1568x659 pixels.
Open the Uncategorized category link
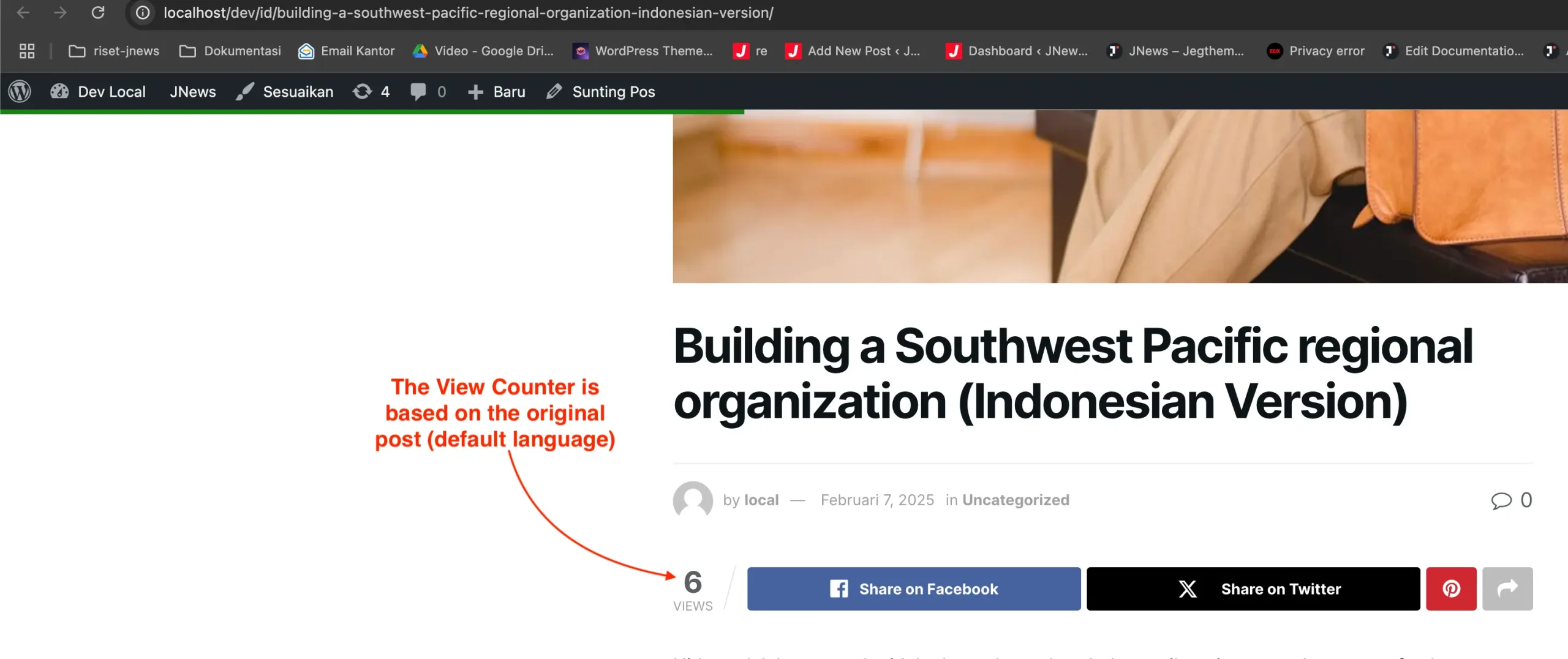click(1016, 500)
